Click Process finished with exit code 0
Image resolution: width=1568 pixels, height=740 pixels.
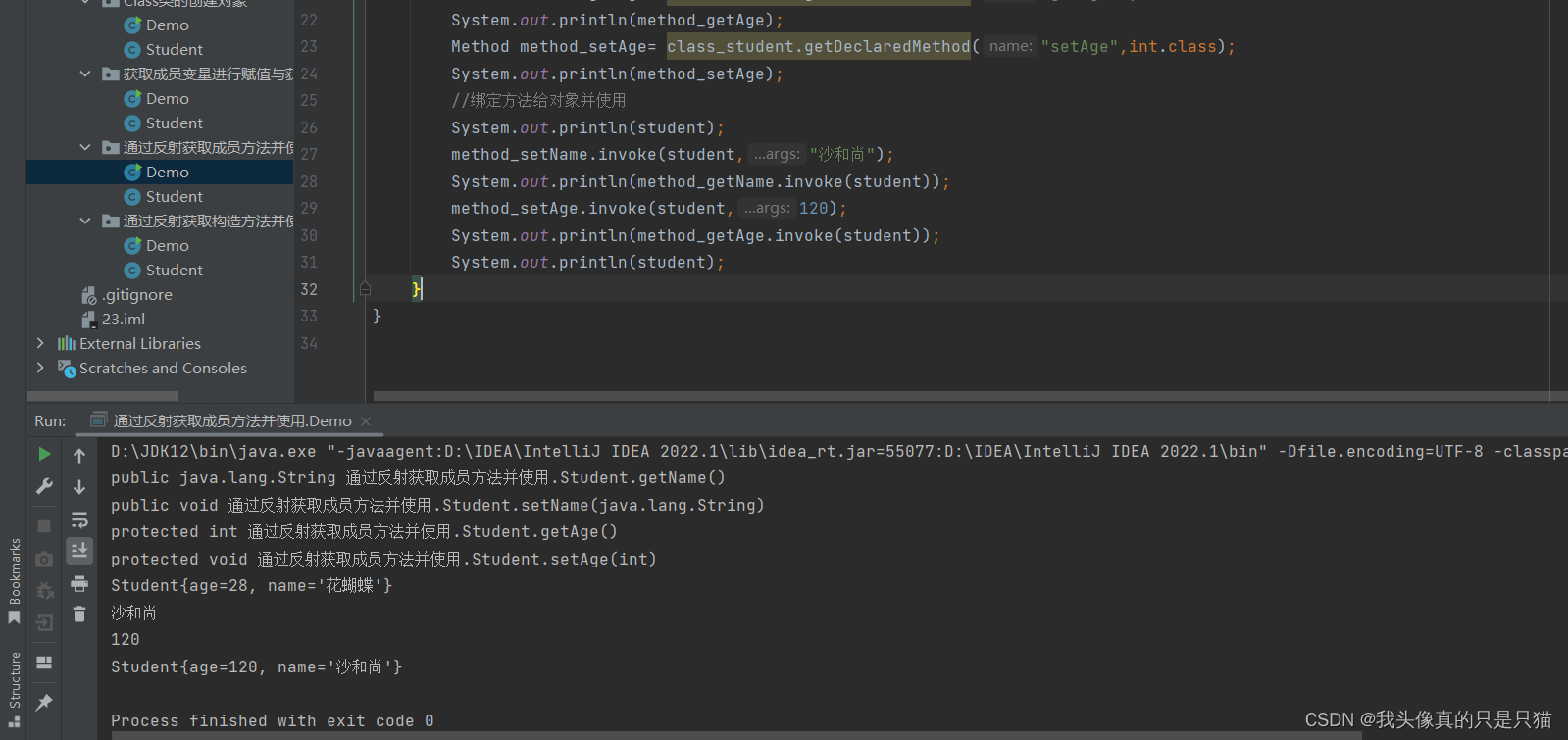click(x=273, y=720)
